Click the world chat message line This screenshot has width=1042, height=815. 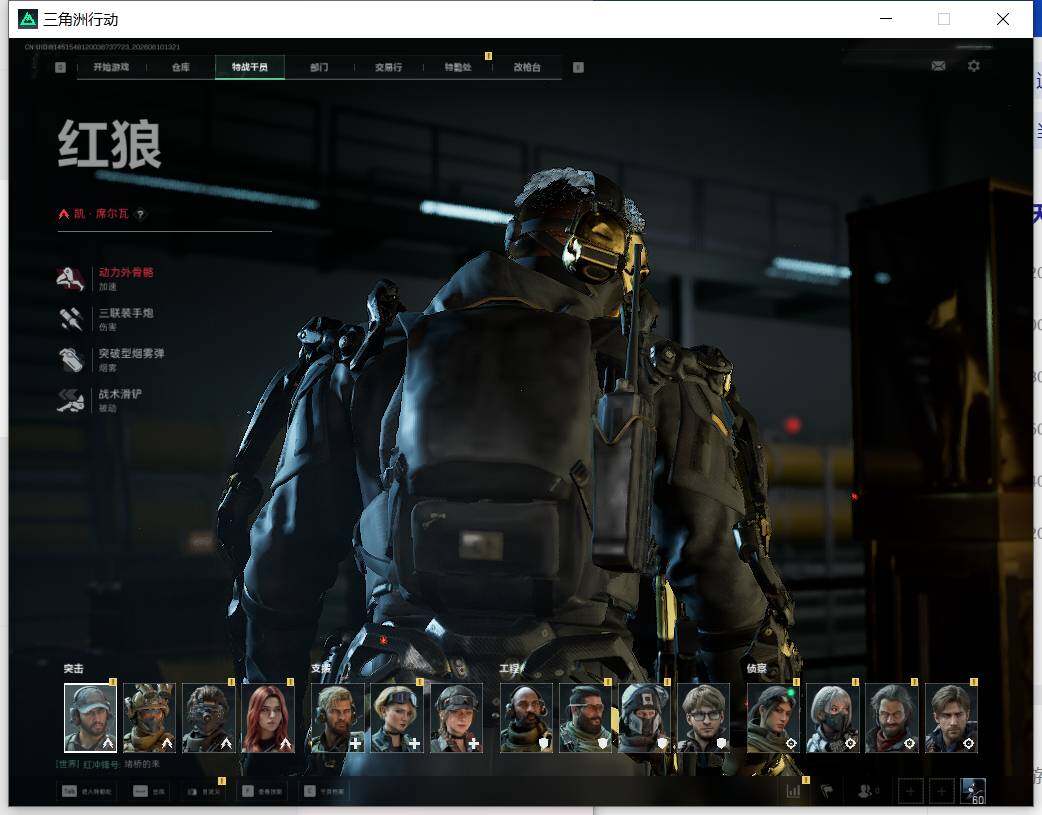(x=108, y=764)
